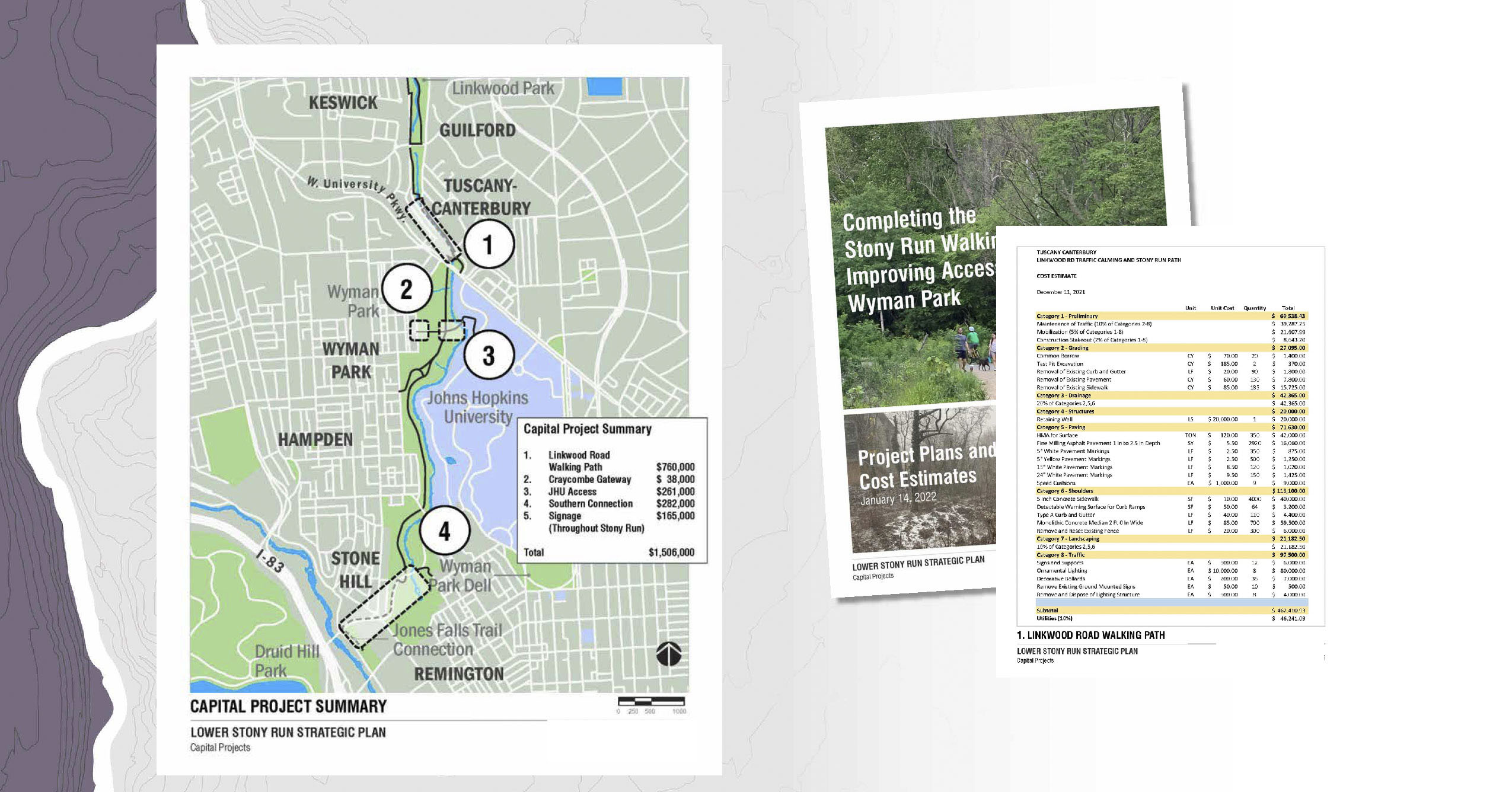The width and height of the screenshot is (1512, 792).
Task: Click LOWER STONY RUN STRATEGIC PLAN under the map
Action: [288, 732]
